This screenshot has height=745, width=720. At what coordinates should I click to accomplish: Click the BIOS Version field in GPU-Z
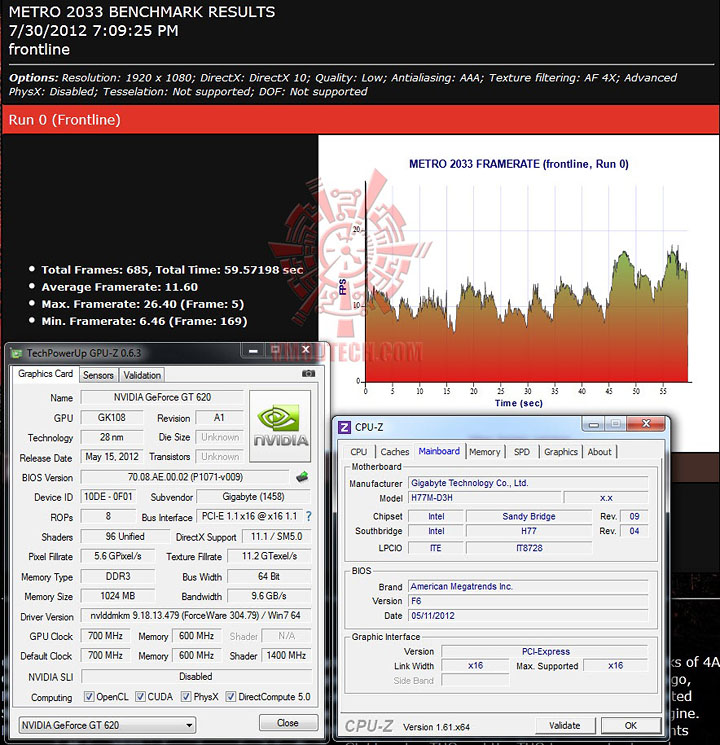coord(185,477)
